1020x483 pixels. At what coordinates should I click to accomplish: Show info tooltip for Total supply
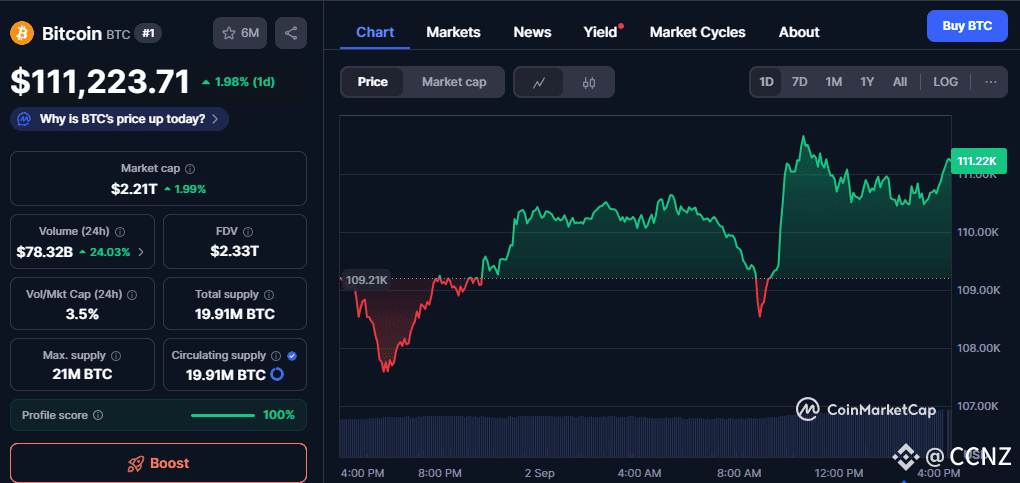click(269, 294)
